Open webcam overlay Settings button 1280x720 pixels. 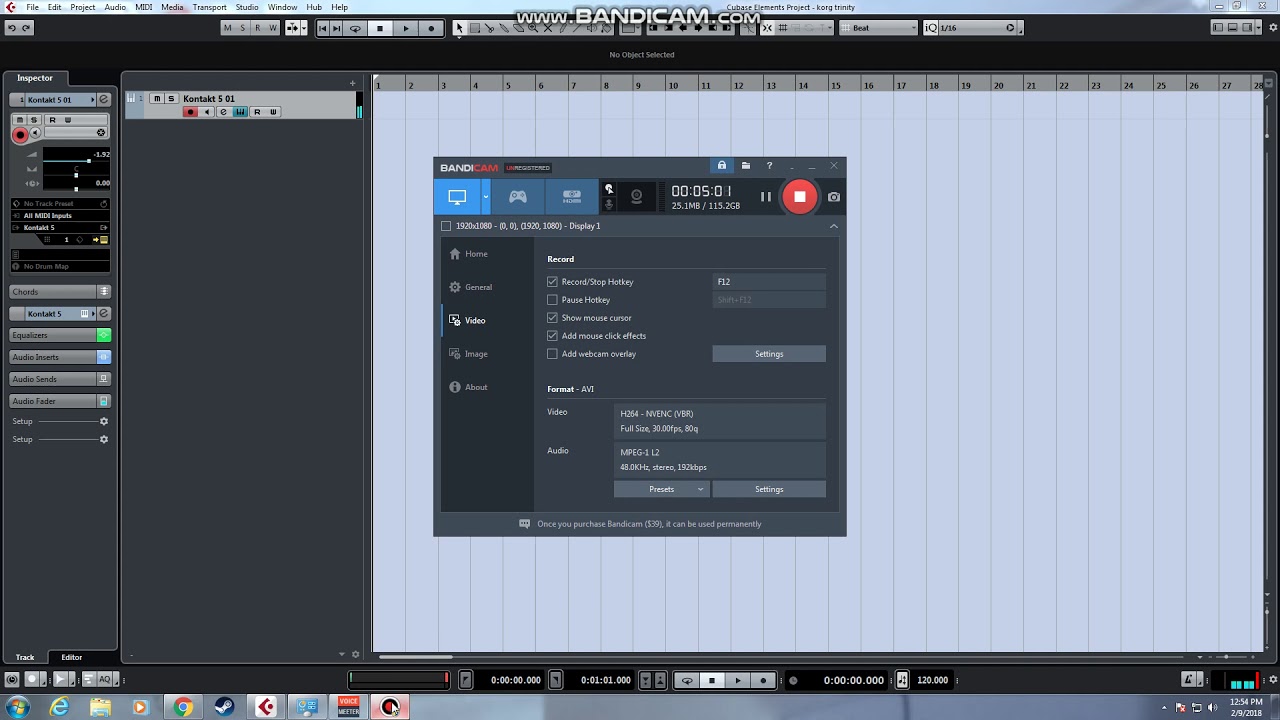click(769, 354)
